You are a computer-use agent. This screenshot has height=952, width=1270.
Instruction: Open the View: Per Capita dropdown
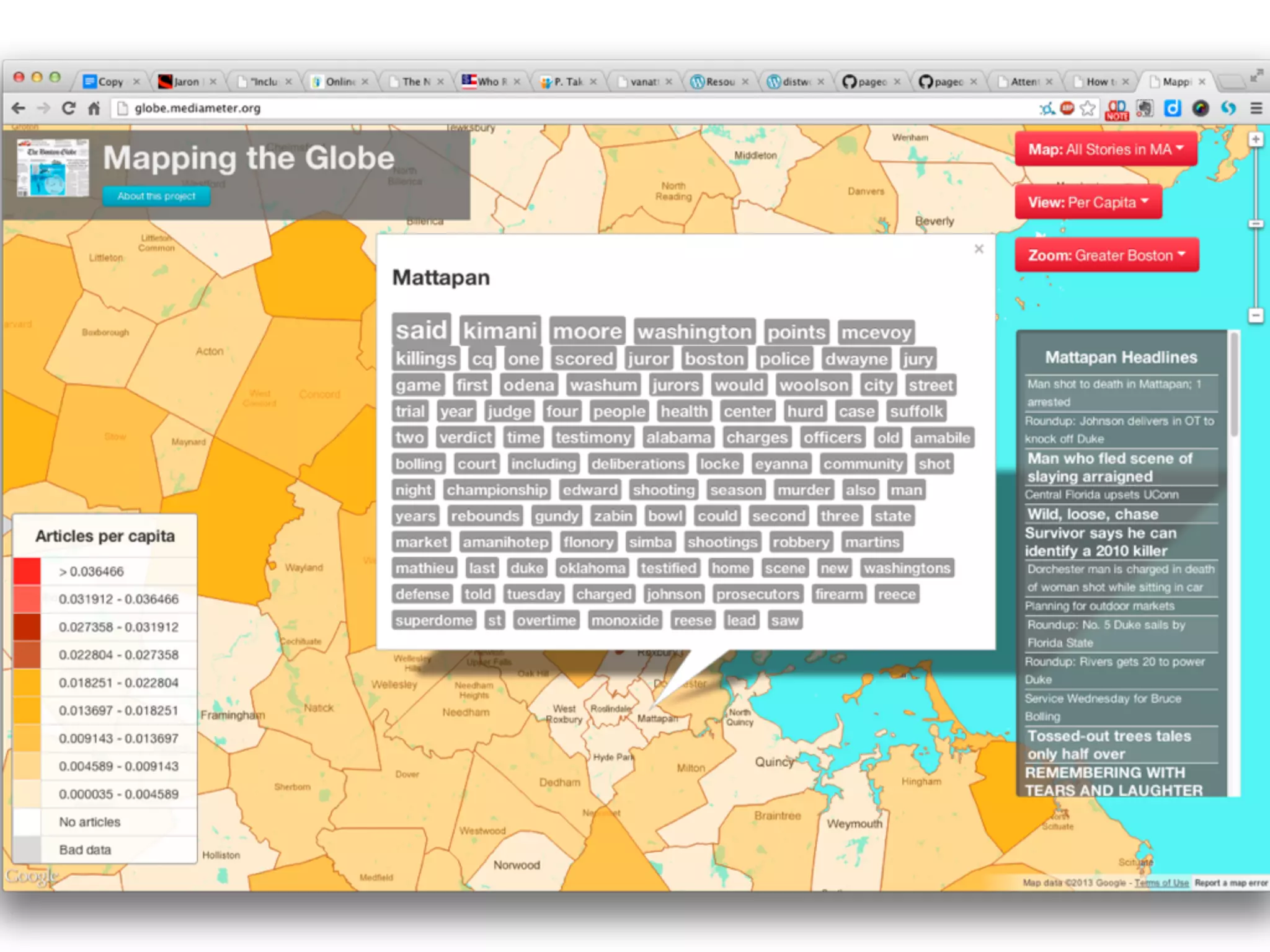(1088, 203)
